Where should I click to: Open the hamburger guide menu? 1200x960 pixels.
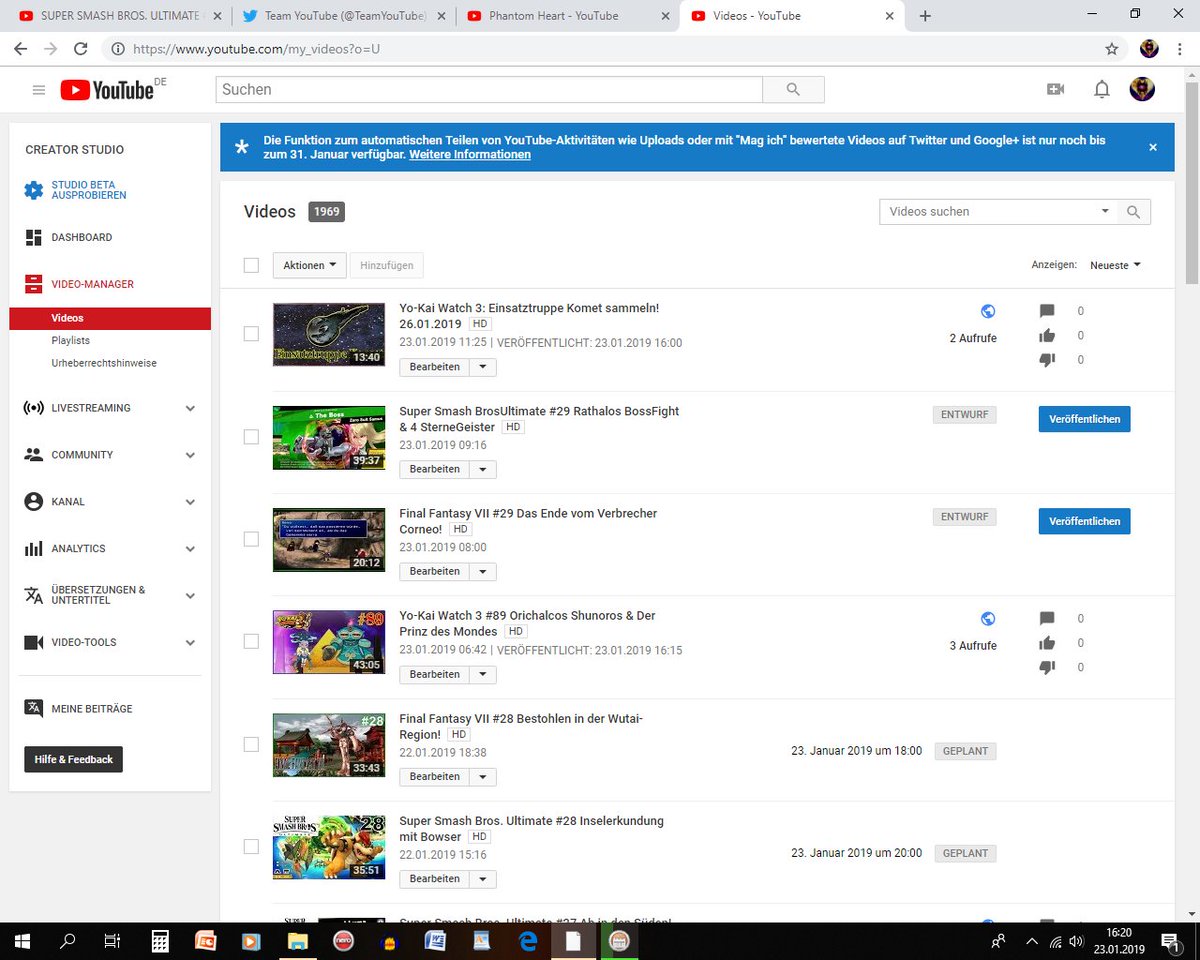point(39,90)
